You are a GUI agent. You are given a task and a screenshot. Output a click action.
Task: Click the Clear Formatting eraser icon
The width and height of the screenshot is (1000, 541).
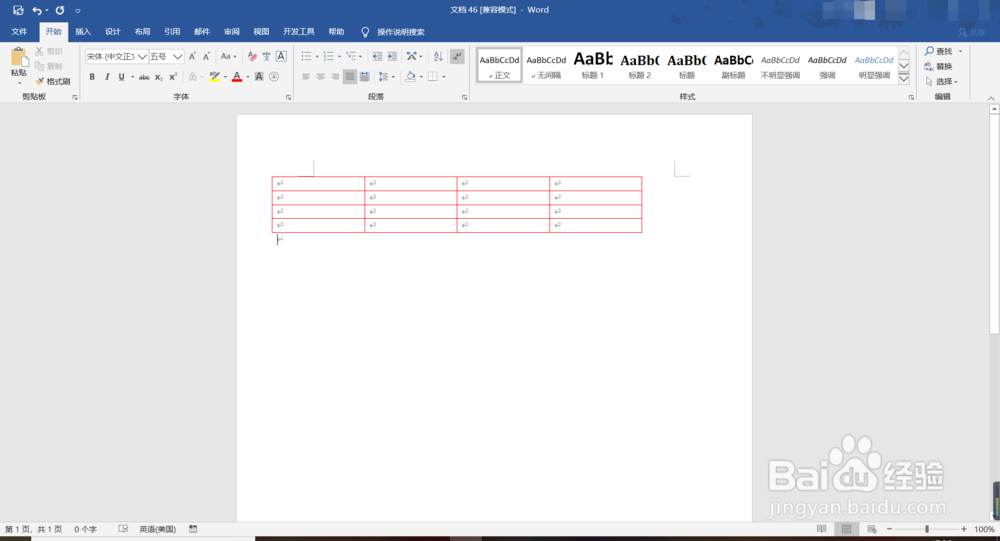point(252,57)
